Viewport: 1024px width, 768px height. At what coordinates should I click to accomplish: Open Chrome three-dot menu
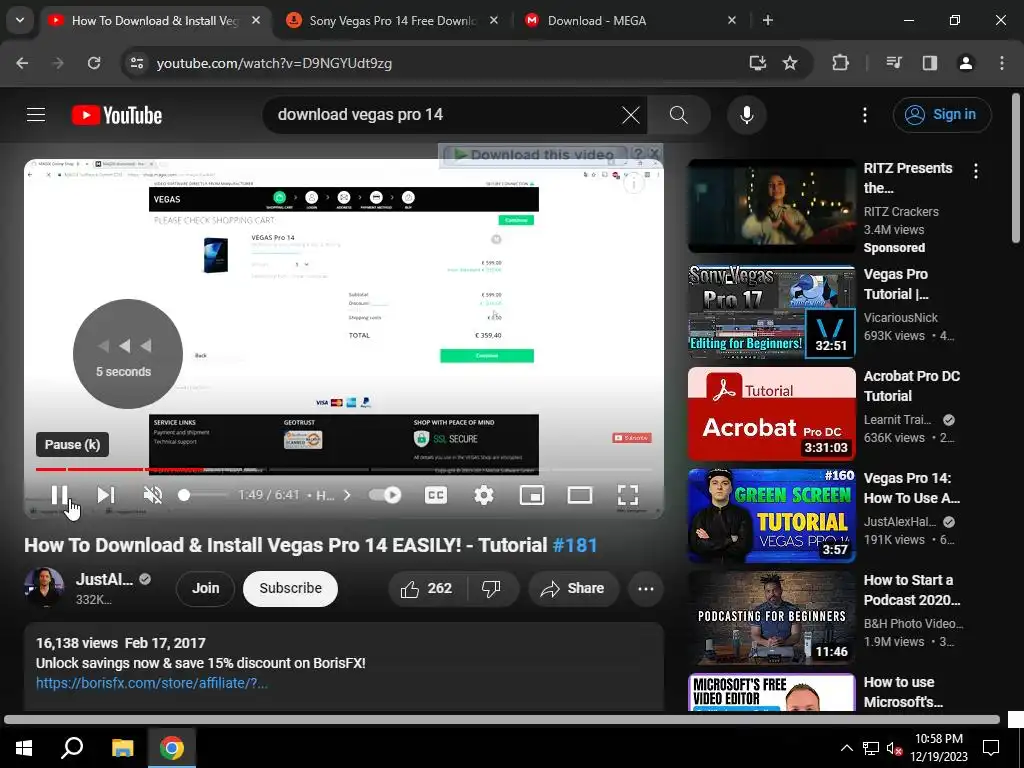click(x=1002, y=63)
